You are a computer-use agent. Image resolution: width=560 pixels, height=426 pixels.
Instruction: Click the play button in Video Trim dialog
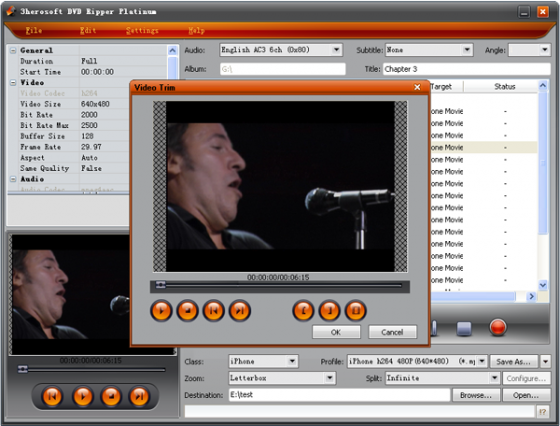tap(161, 311)
